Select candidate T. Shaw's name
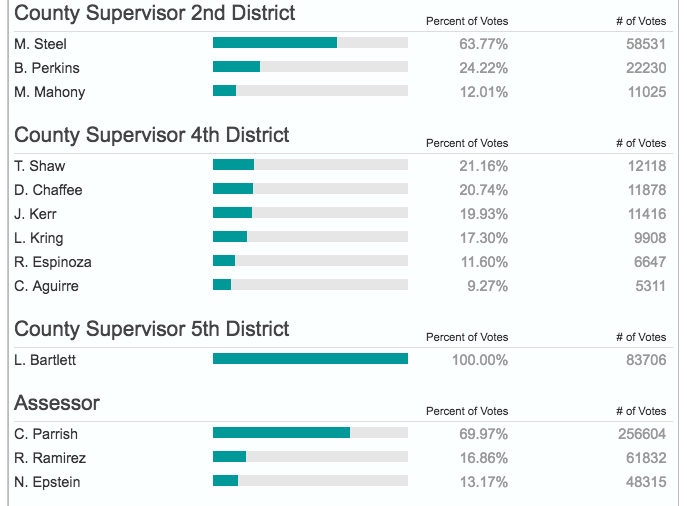 tap(40, 166)
